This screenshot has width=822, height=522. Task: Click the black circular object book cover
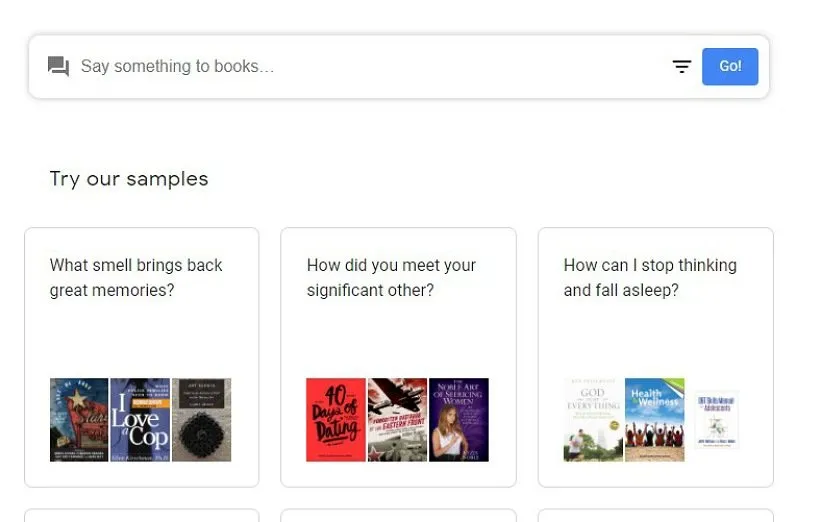tap(201, 420)
